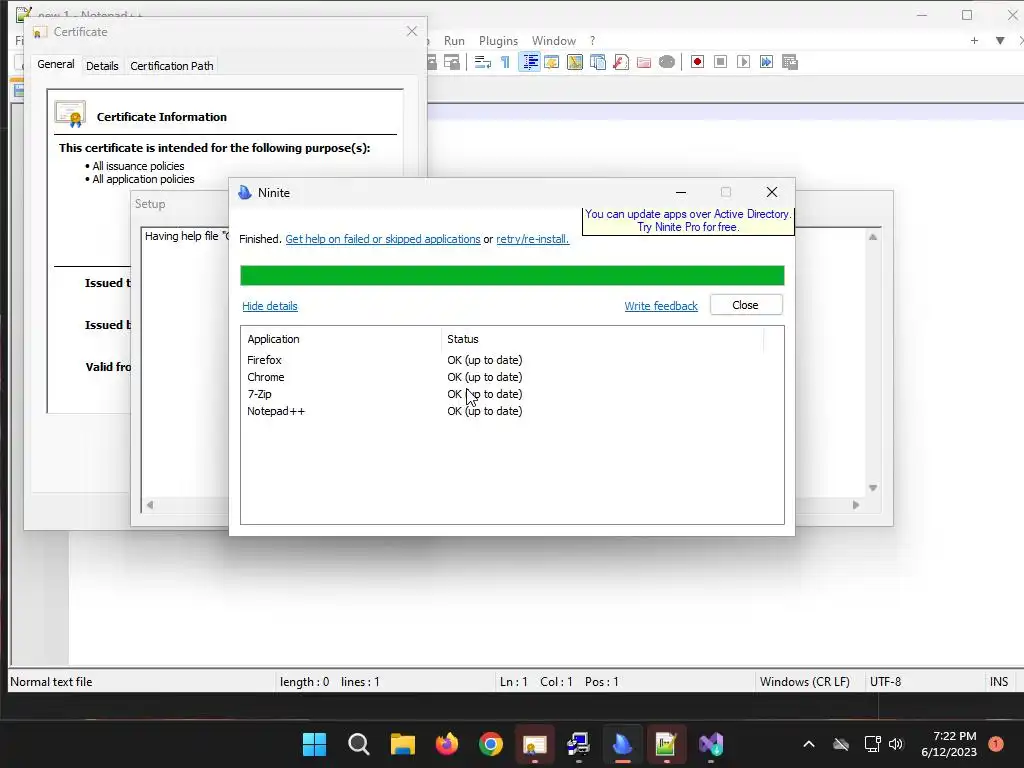This screenshot has height=768, width=1024.
Task: Open notification badge in tray
Action: (996, 744)
